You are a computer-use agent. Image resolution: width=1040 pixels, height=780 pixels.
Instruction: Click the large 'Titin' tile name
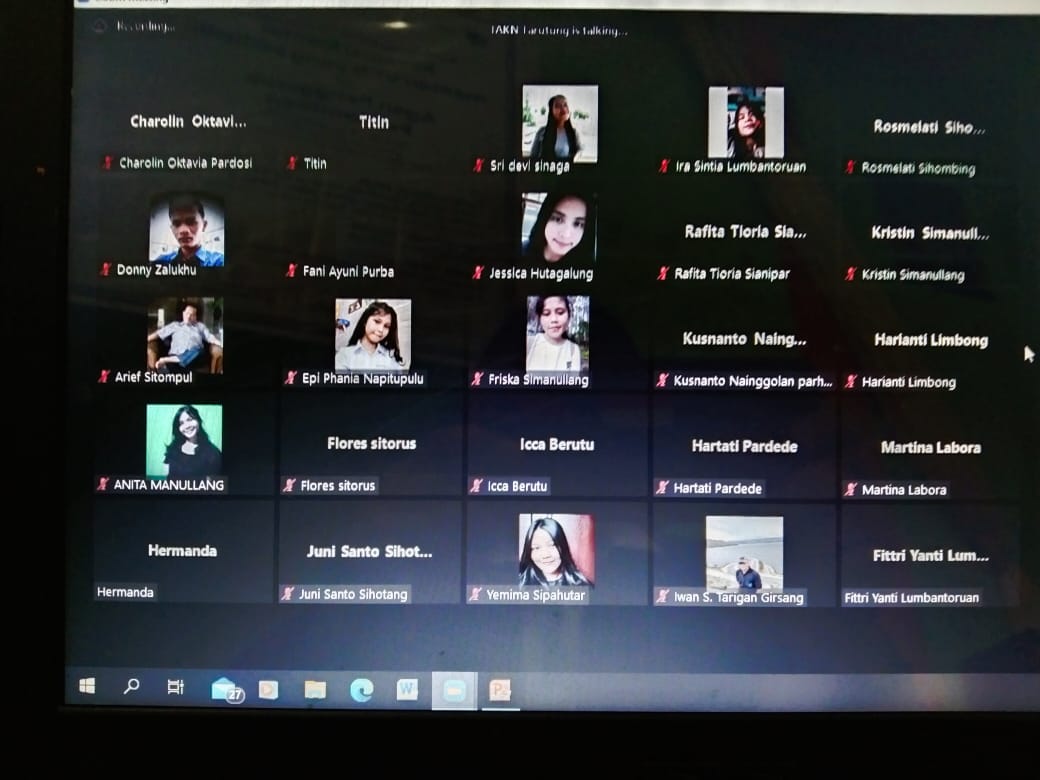374,122
